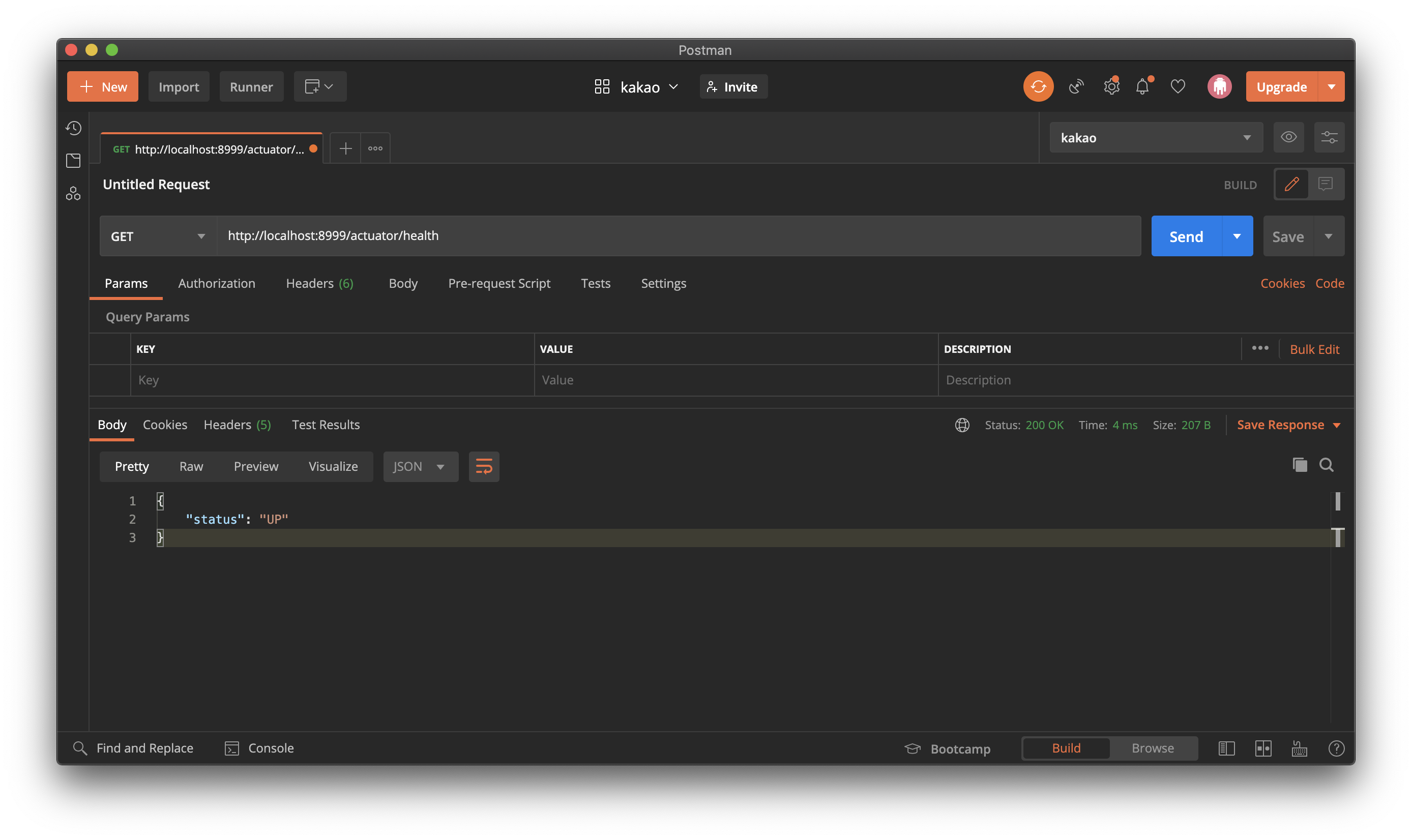Open the Collections sidebar icon
Screen dimensions: 1412x840
(x=74, y=161)
